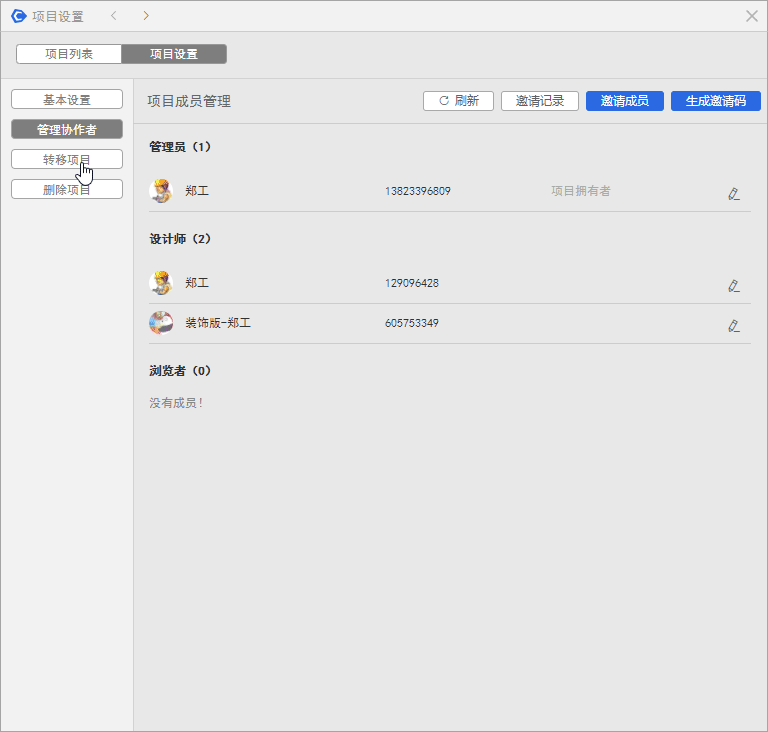The image size is (768, 732).
Task: Open 转移项目 in the sidebar
Action: (x=67, y=160)
